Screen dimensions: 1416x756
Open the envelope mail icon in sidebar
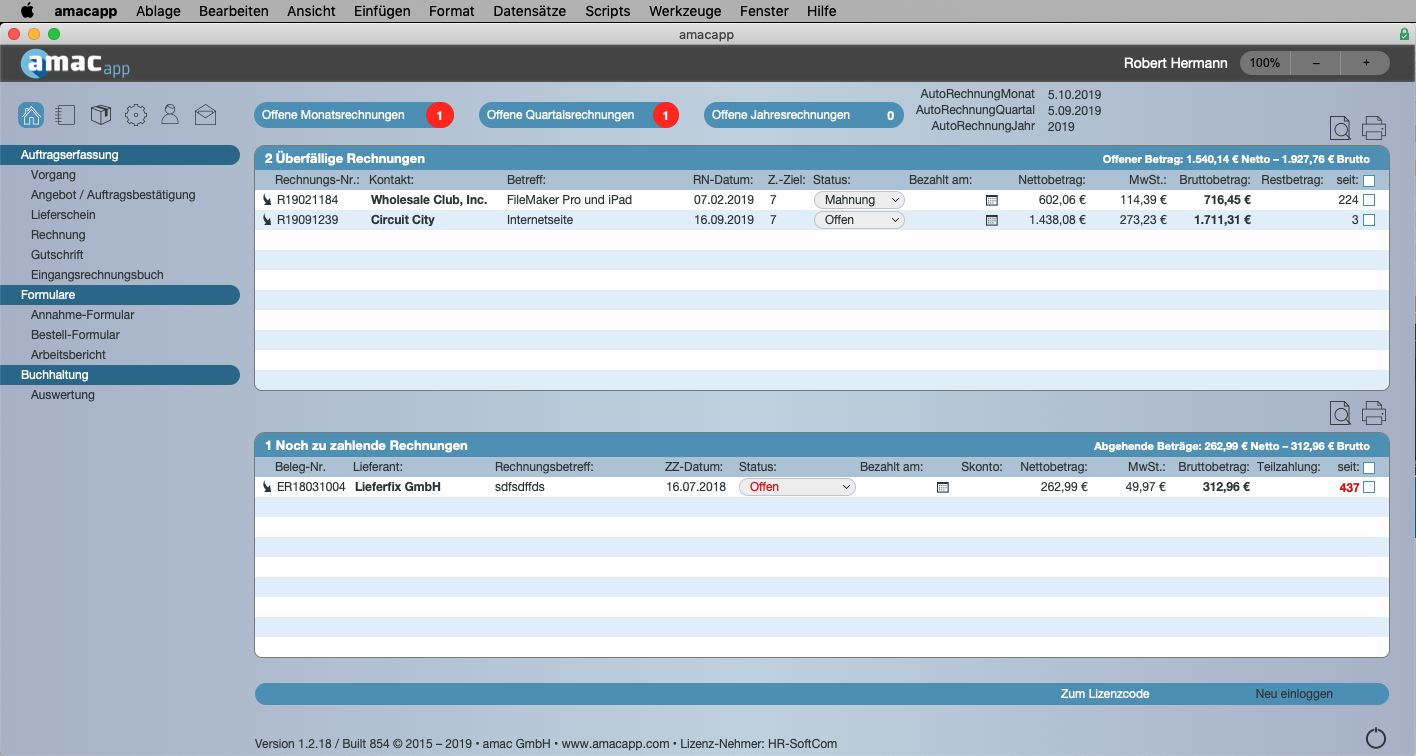click(x=205, y=115)
